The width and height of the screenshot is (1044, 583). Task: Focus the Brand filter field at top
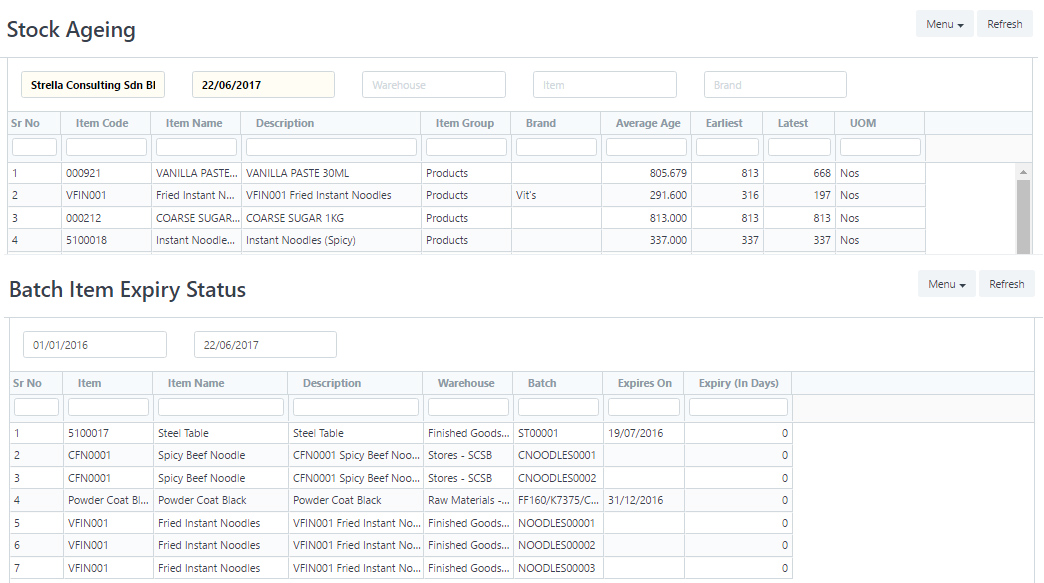tap(775, 85)
